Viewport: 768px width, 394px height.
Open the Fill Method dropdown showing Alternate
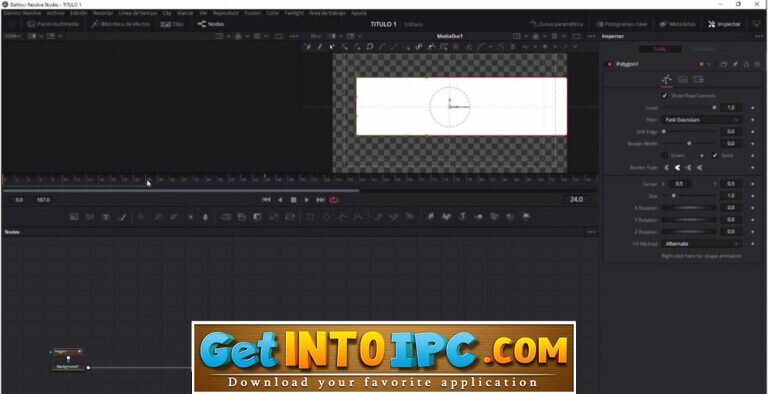coord(702,244)
